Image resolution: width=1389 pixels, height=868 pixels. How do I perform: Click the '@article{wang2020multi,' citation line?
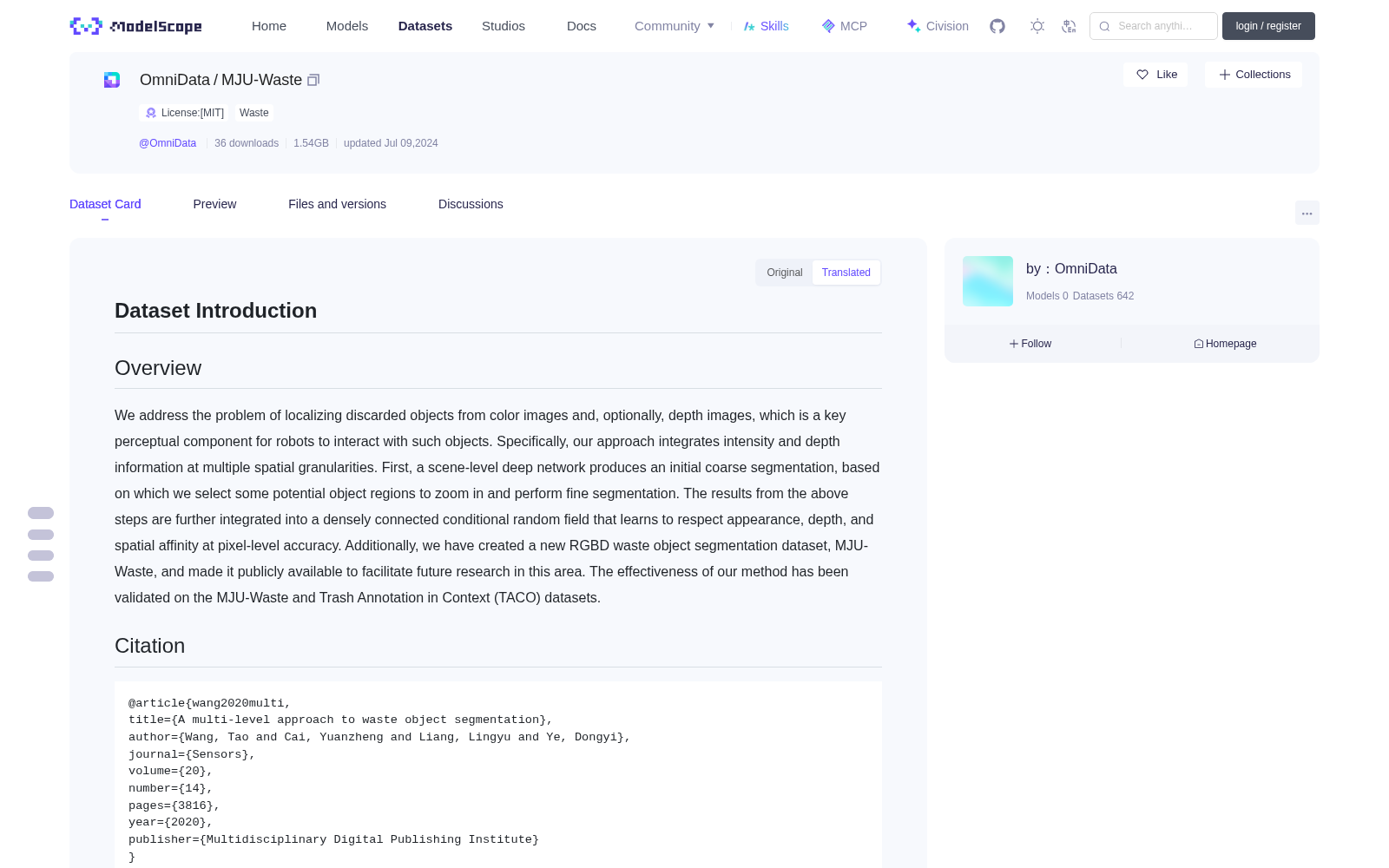(210, 703)
